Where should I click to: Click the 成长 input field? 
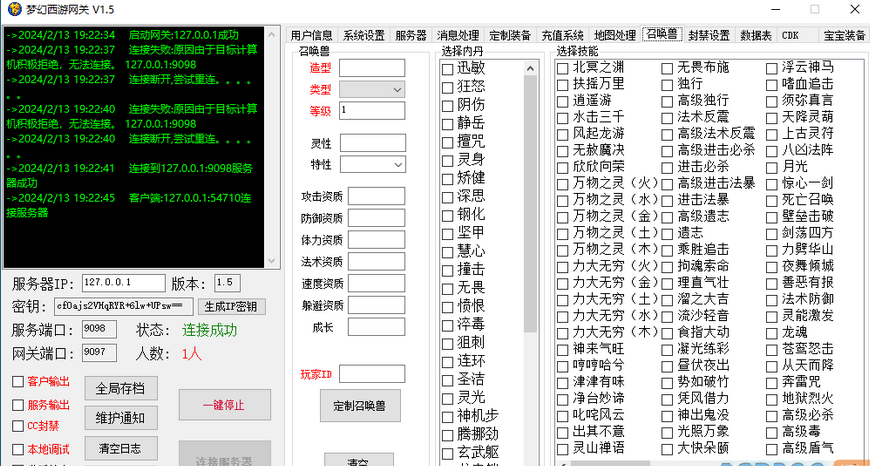click(x=377, y=327)
